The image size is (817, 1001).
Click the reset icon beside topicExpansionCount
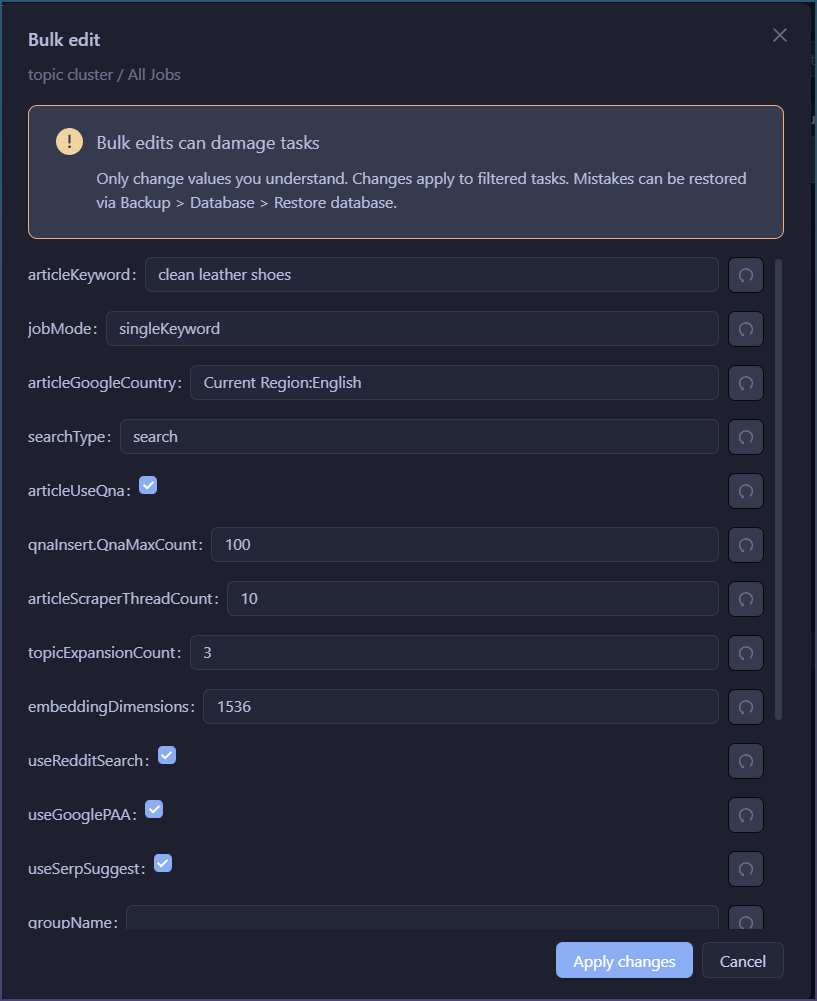click(745, 653)
